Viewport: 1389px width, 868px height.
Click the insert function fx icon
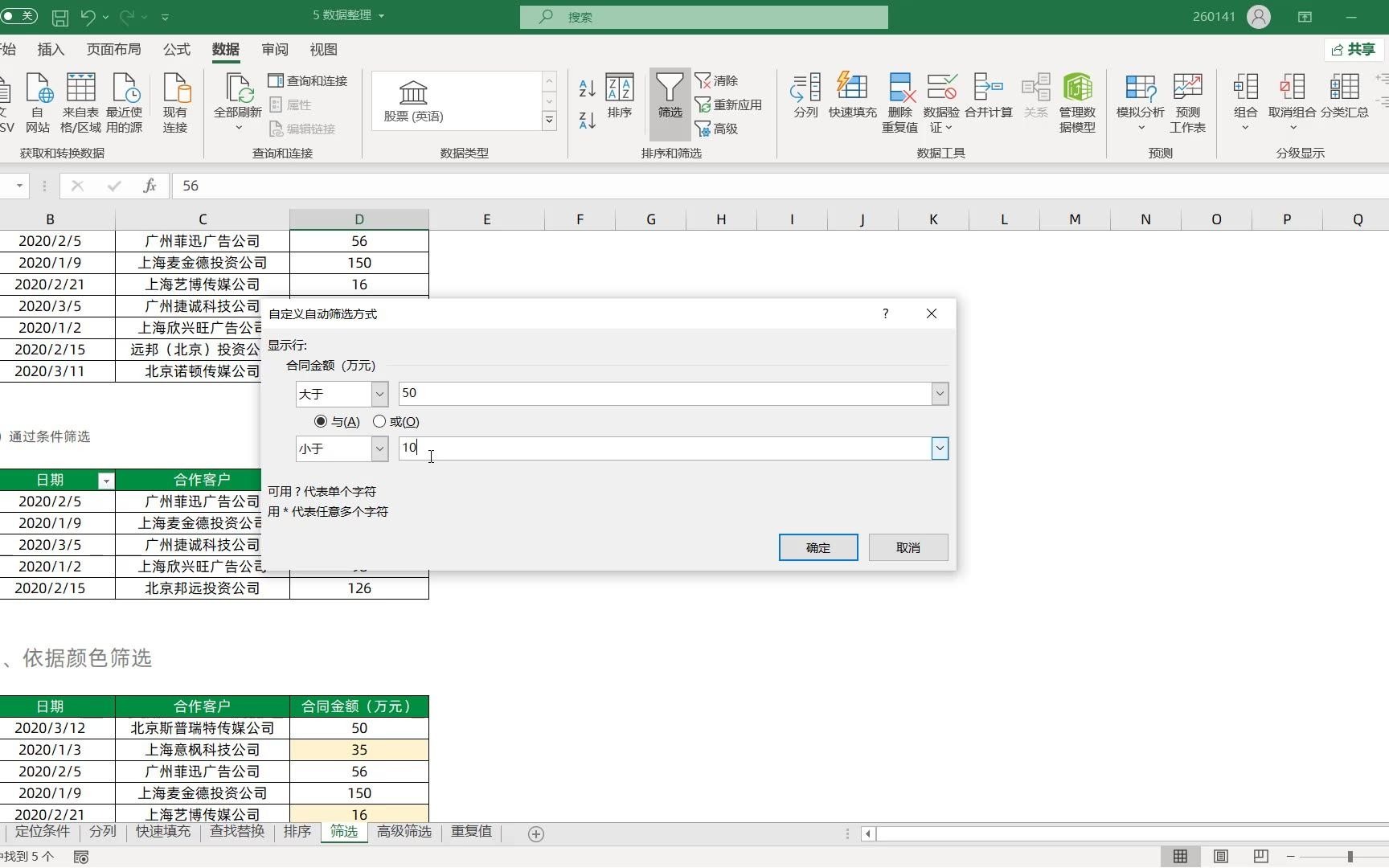click(x=150, y=186)
